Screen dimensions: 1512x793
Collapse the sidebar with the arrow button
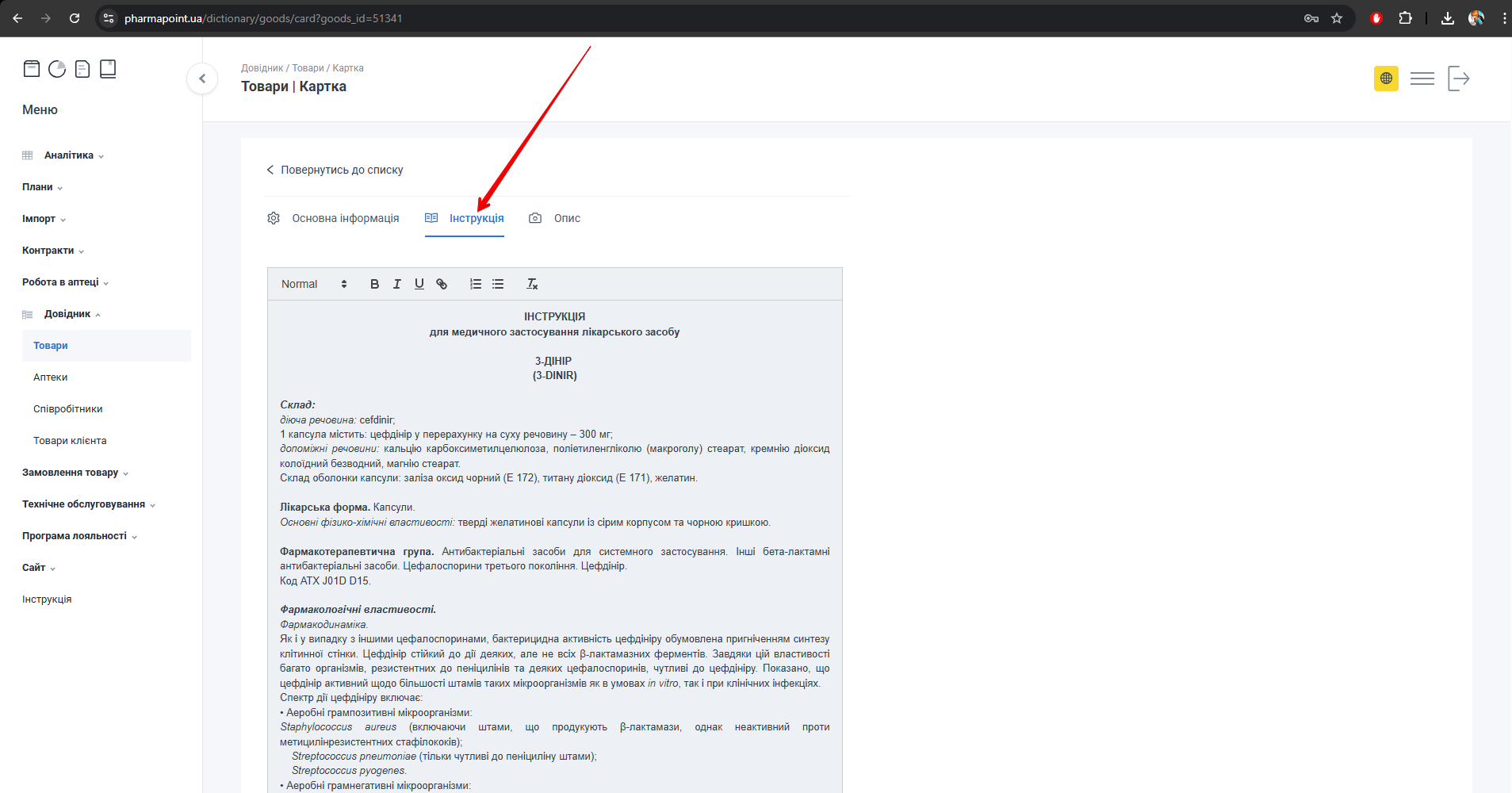tap(202, 79)
